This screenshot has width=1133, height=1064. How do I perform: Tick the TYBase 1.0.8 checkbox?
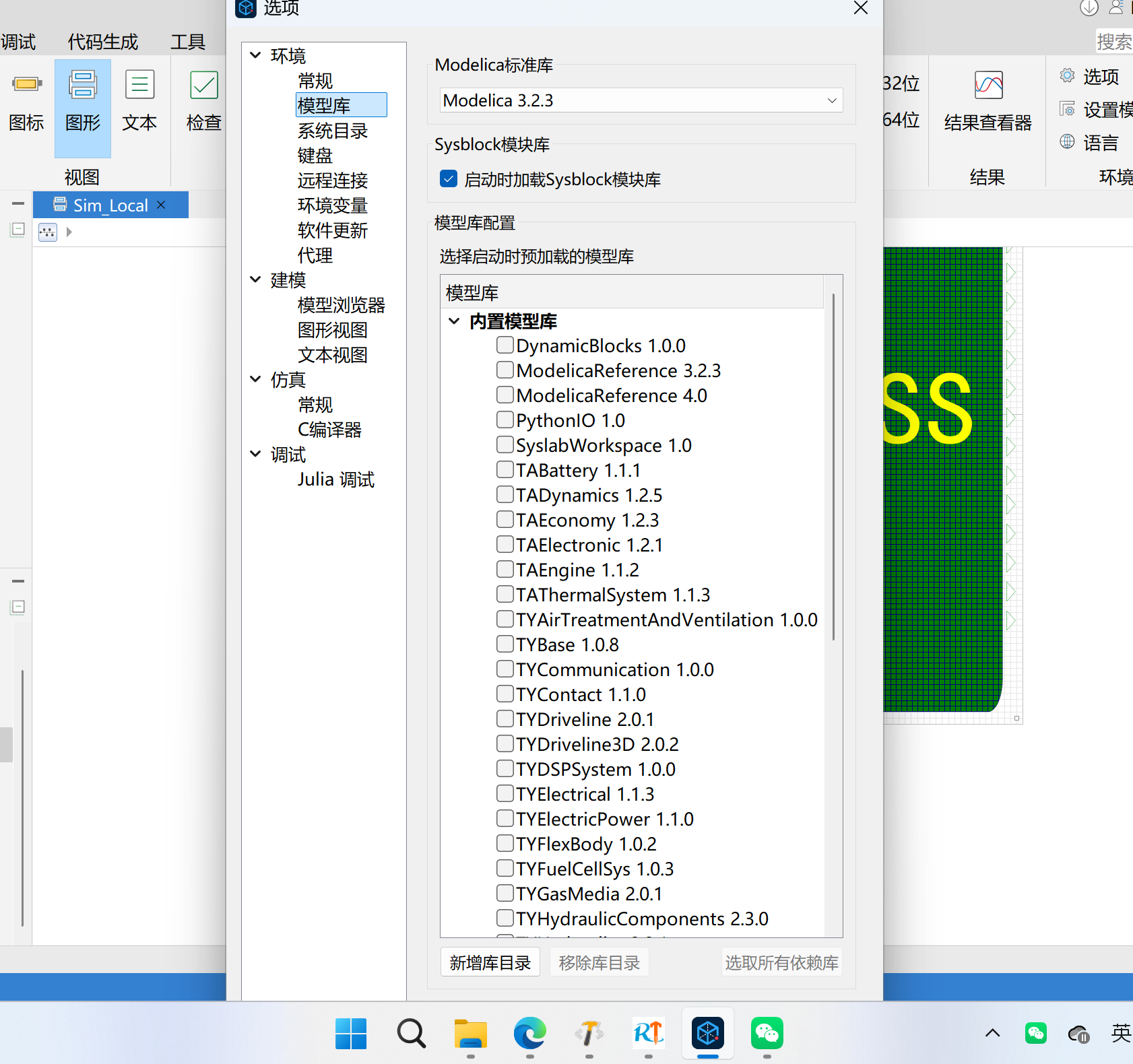505,644
